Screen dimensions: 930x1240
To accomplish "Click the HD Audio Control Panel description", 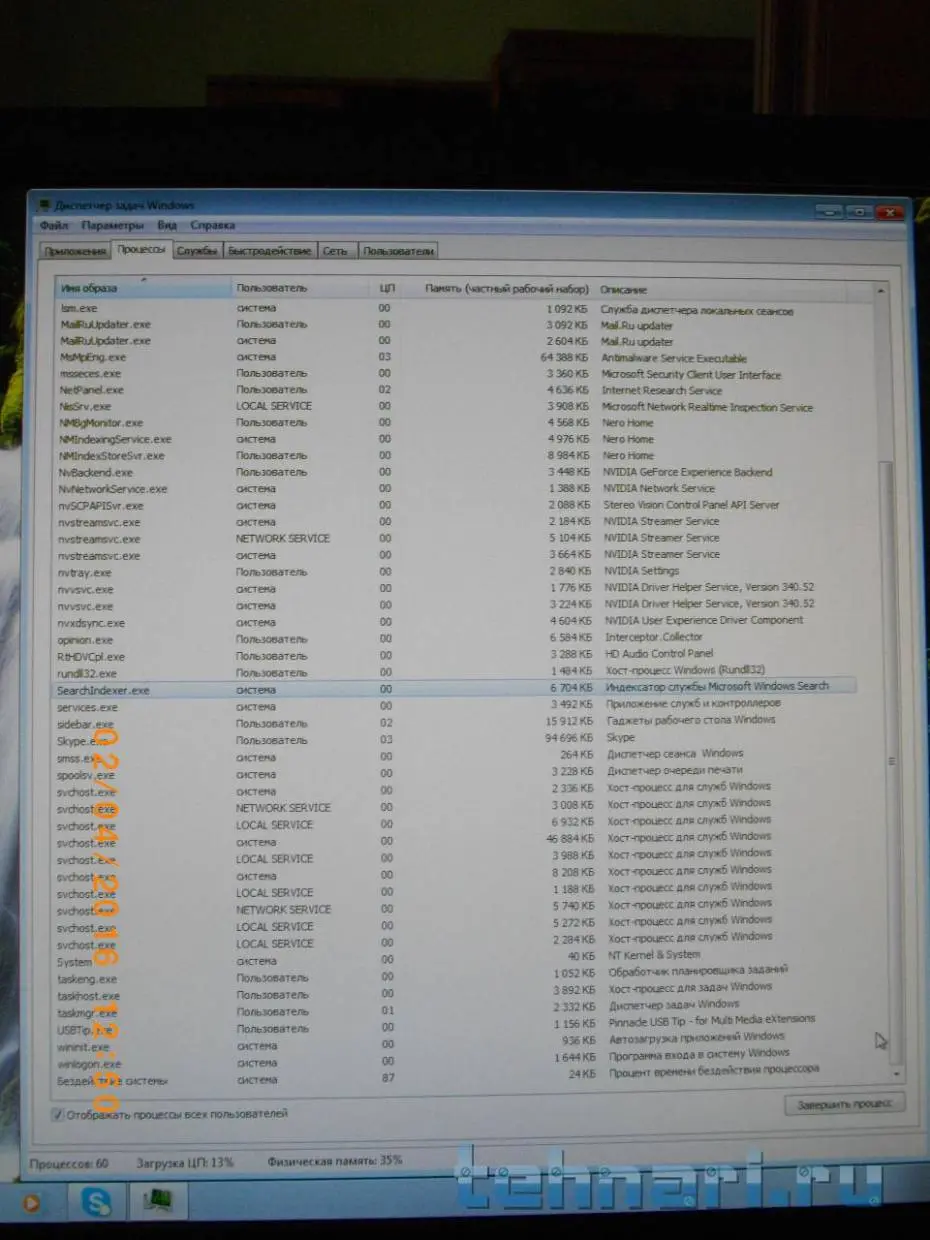I will pyautogui.click(x=660, y=654).
